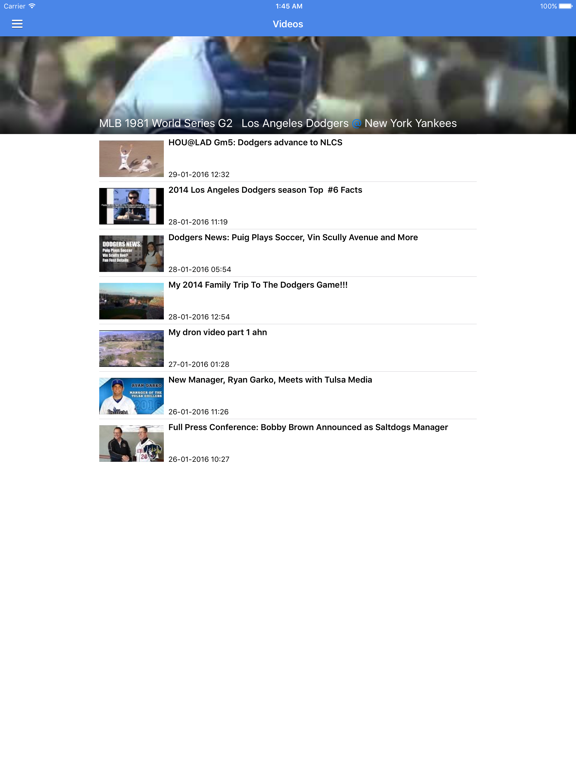Screen dimensions: 576x768
Task: Tap the date 26-01-2016 11:26
Action: [198, 412]
